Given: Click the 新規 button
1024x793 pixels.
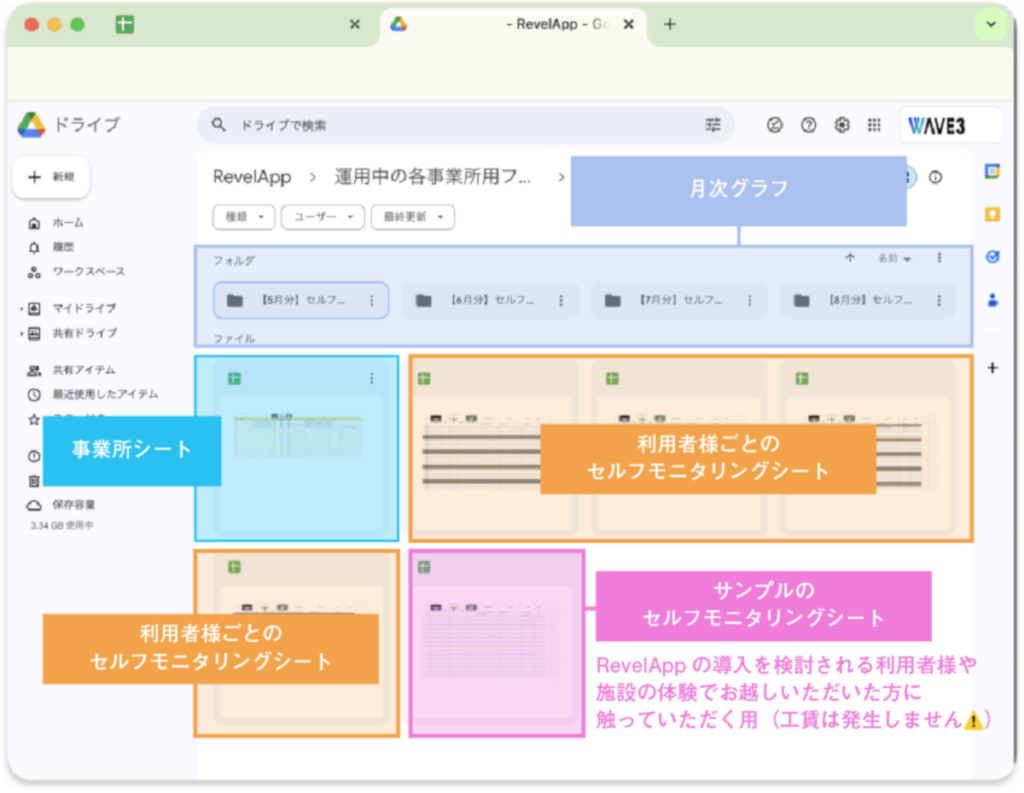Looking at the screenshot, I should coord(51,177).
